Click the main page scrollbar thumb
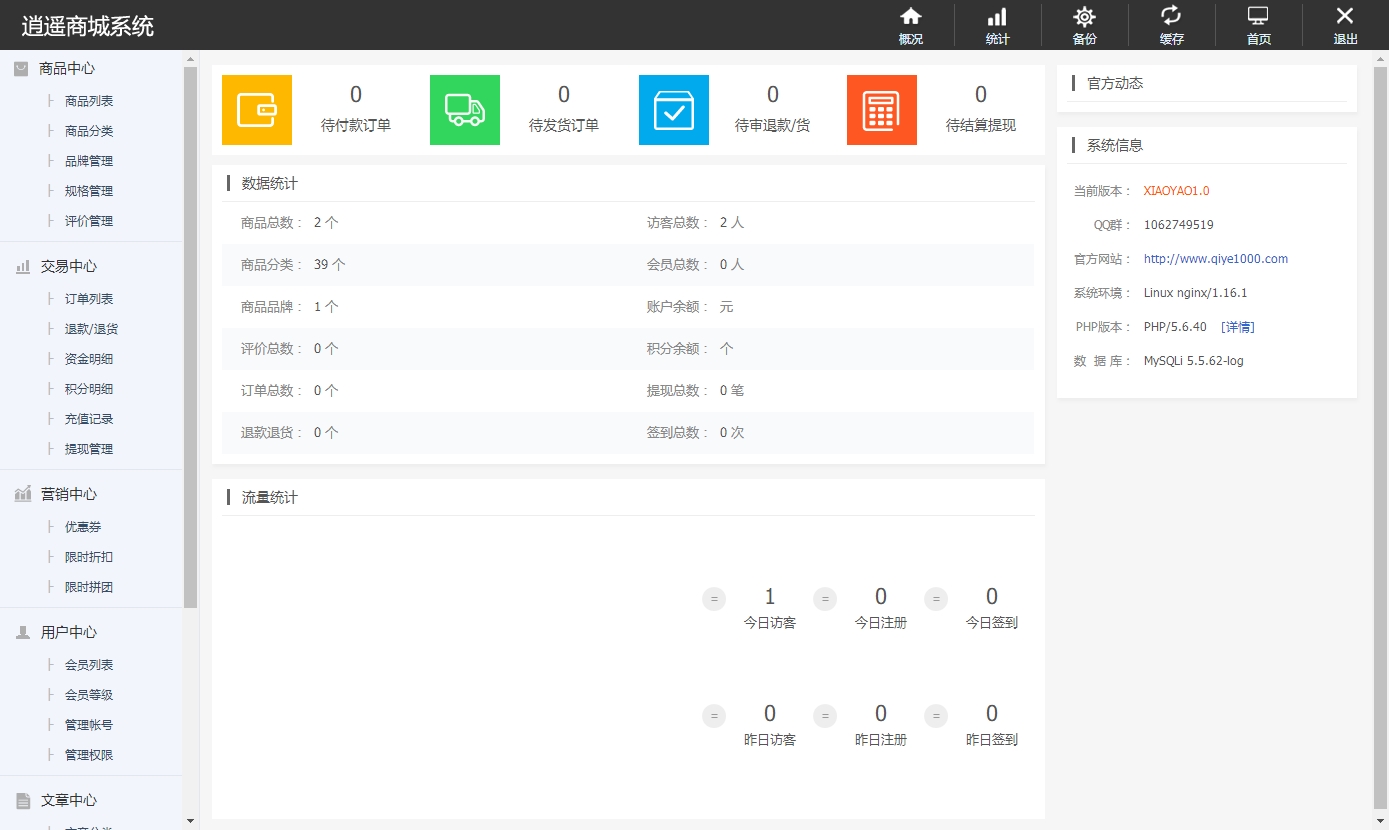 1380,438
